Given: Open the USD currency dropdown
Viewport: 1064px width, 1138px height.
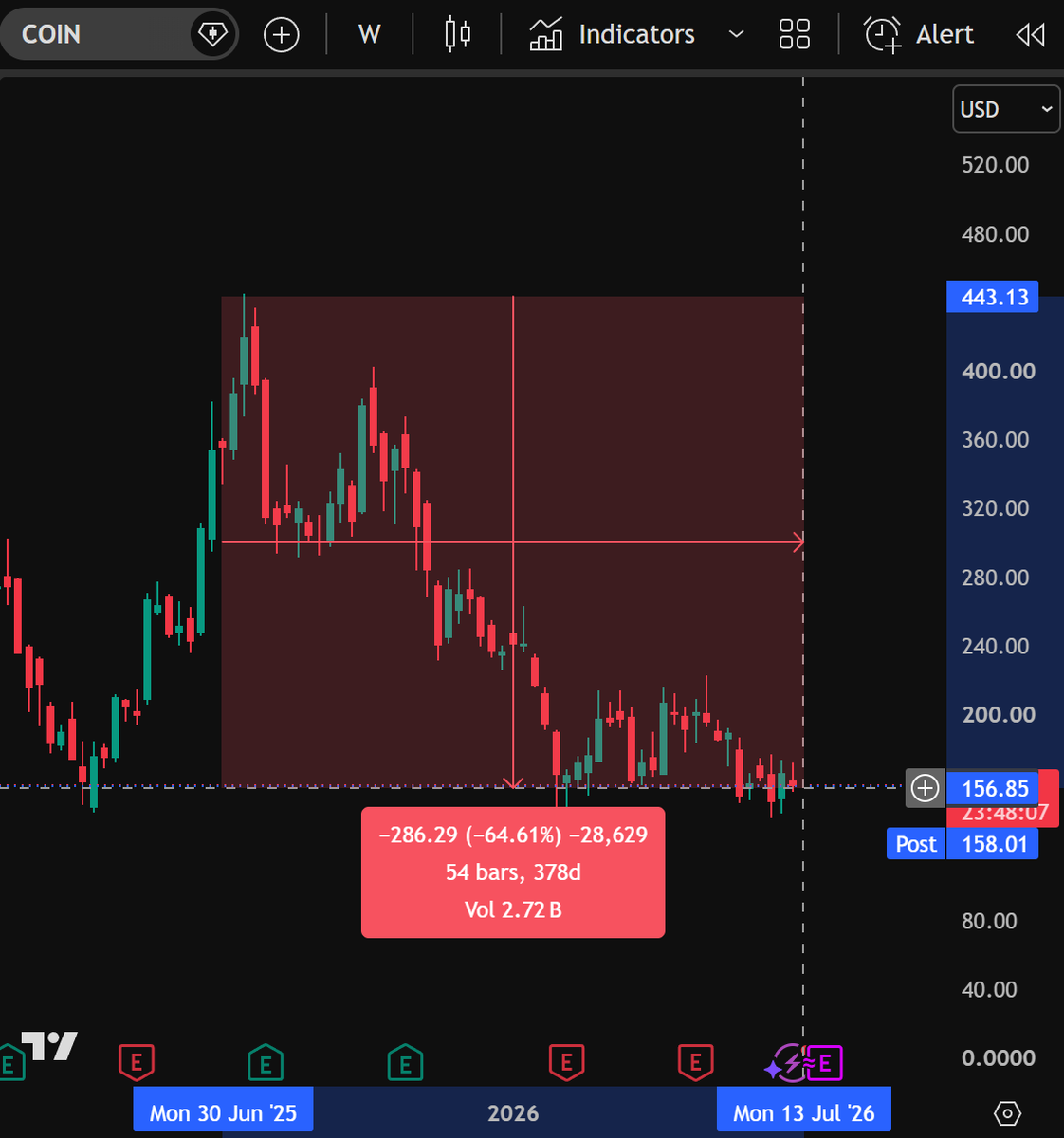Looking at the screenshot, I should (1005, 109).
